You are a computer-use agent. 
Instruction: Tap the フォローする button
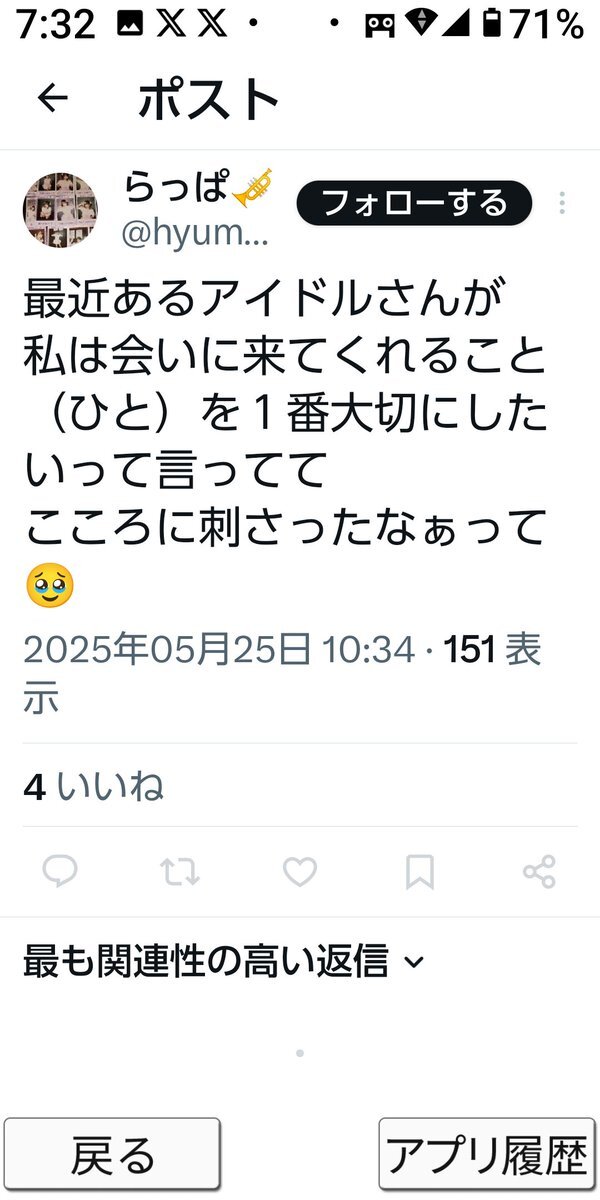point(414,203)
